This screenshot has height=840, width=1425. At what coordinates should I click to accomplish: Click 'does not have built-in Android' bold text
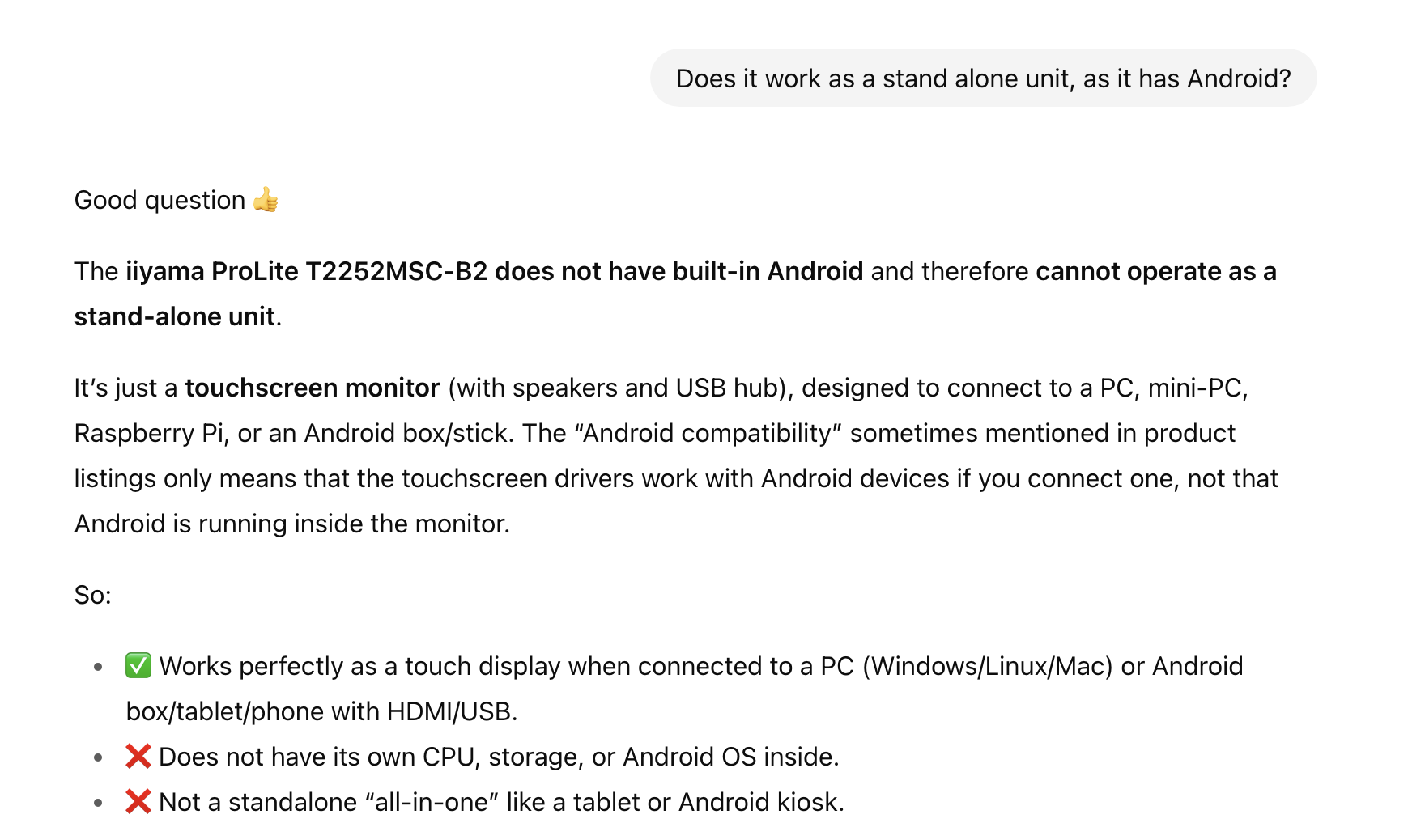click(x=679, y=271)
